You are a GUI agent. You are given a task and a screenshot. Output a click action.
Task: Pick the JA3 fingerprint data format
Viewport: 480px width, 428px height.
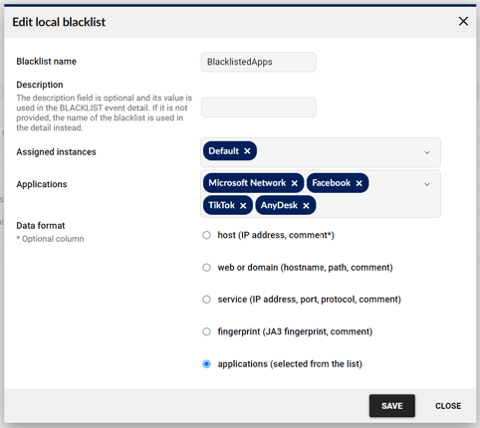[207, 332]
